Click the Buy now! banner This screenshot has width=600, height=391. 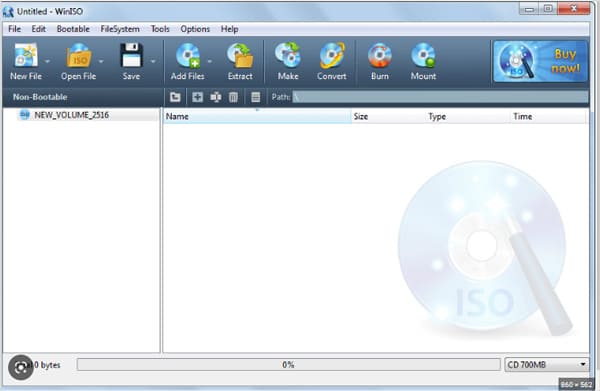(540, 61)
